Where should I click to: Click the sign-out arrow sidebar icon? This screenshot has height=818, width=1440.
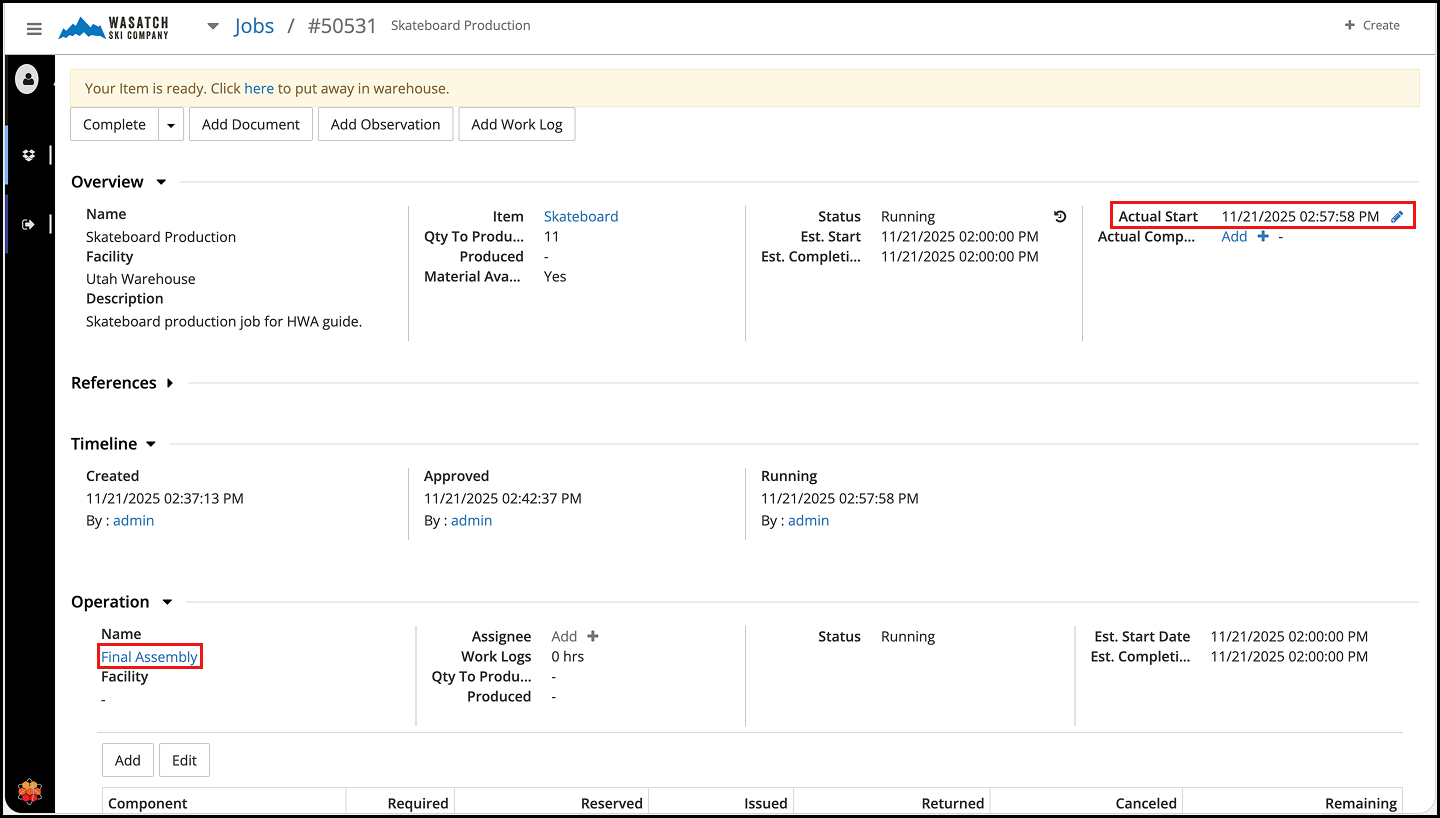tap(29, 224)
